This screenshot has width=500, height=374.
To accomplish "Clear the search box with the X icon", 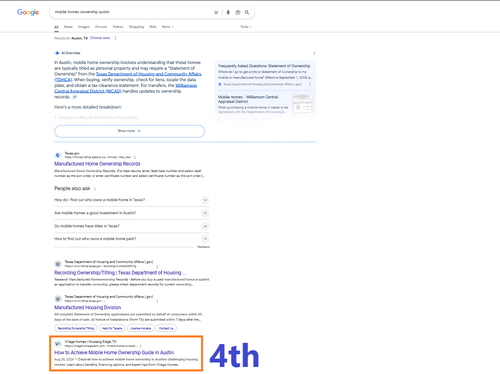I will [216, 12].
